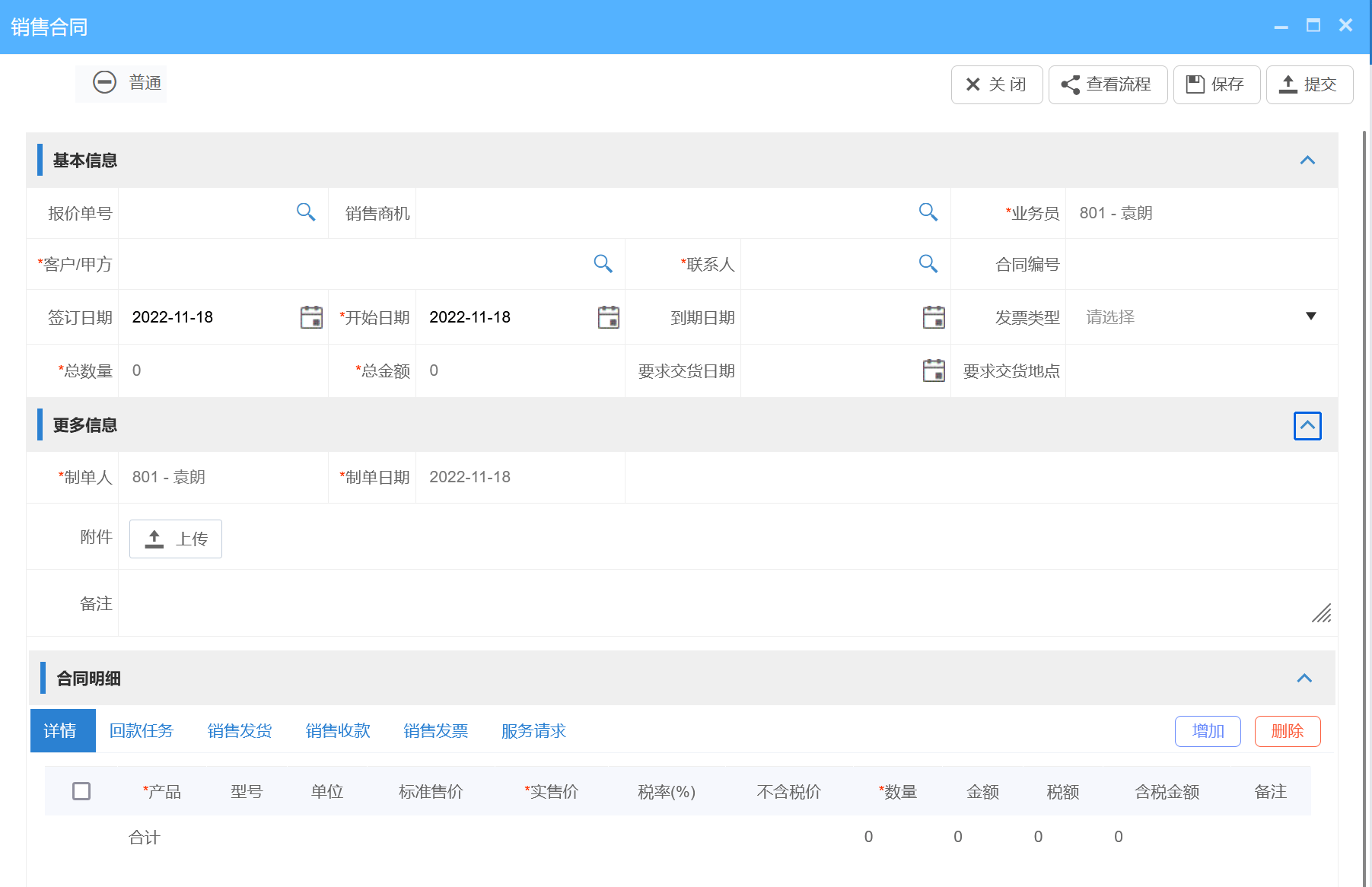This screenshot has width=1372, height=887.
Task: Open the 报价单号 search magnifier
Action: 306,213
